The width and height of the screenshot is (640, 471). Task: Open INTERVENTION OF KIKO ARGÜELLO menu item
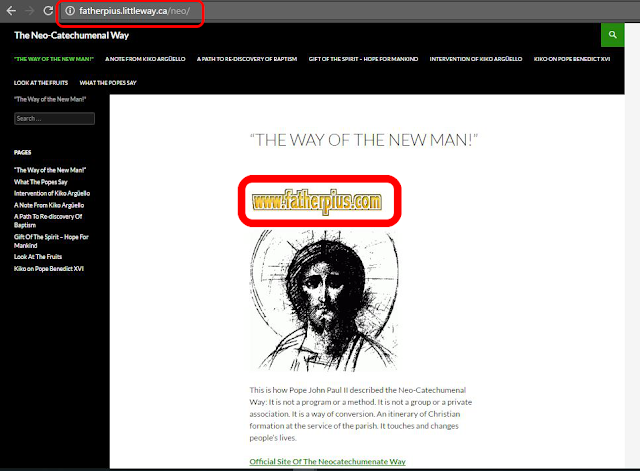pos(476,59)
